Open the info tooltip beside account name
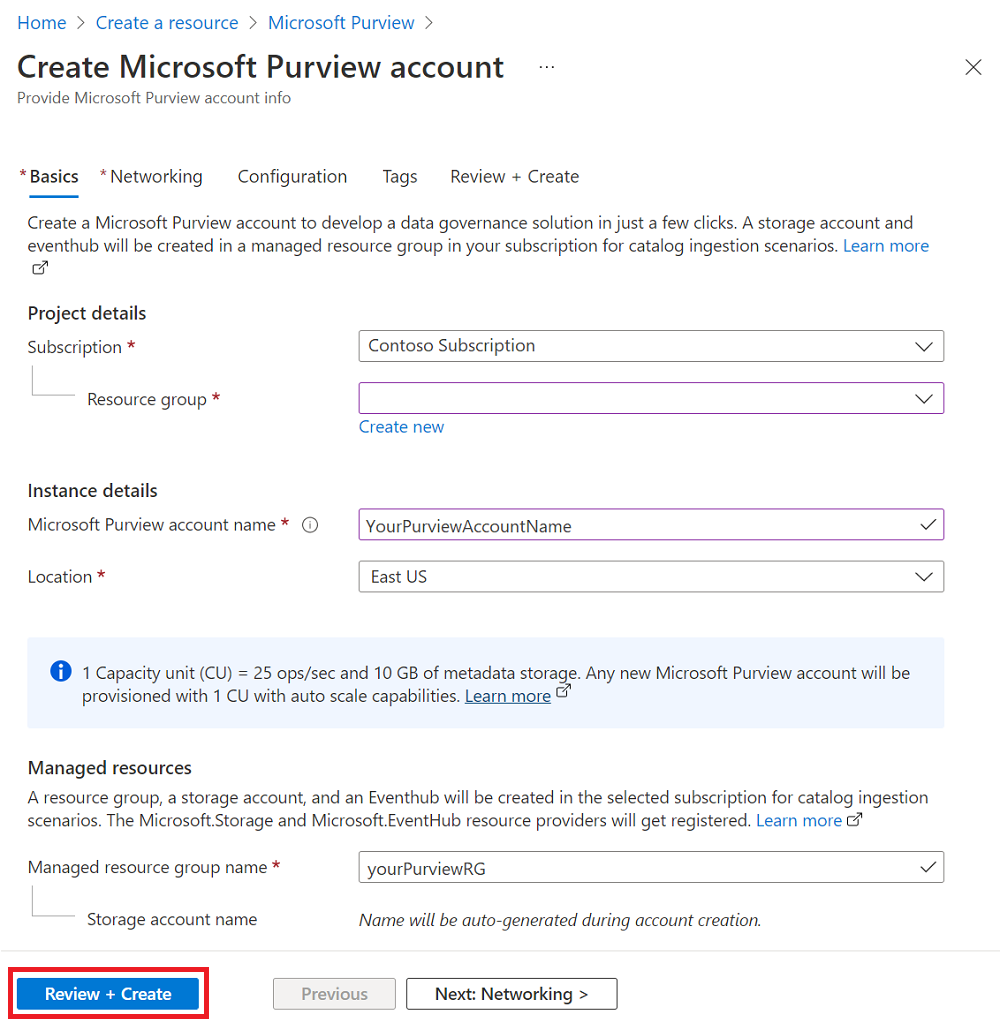 pos(310,524)
